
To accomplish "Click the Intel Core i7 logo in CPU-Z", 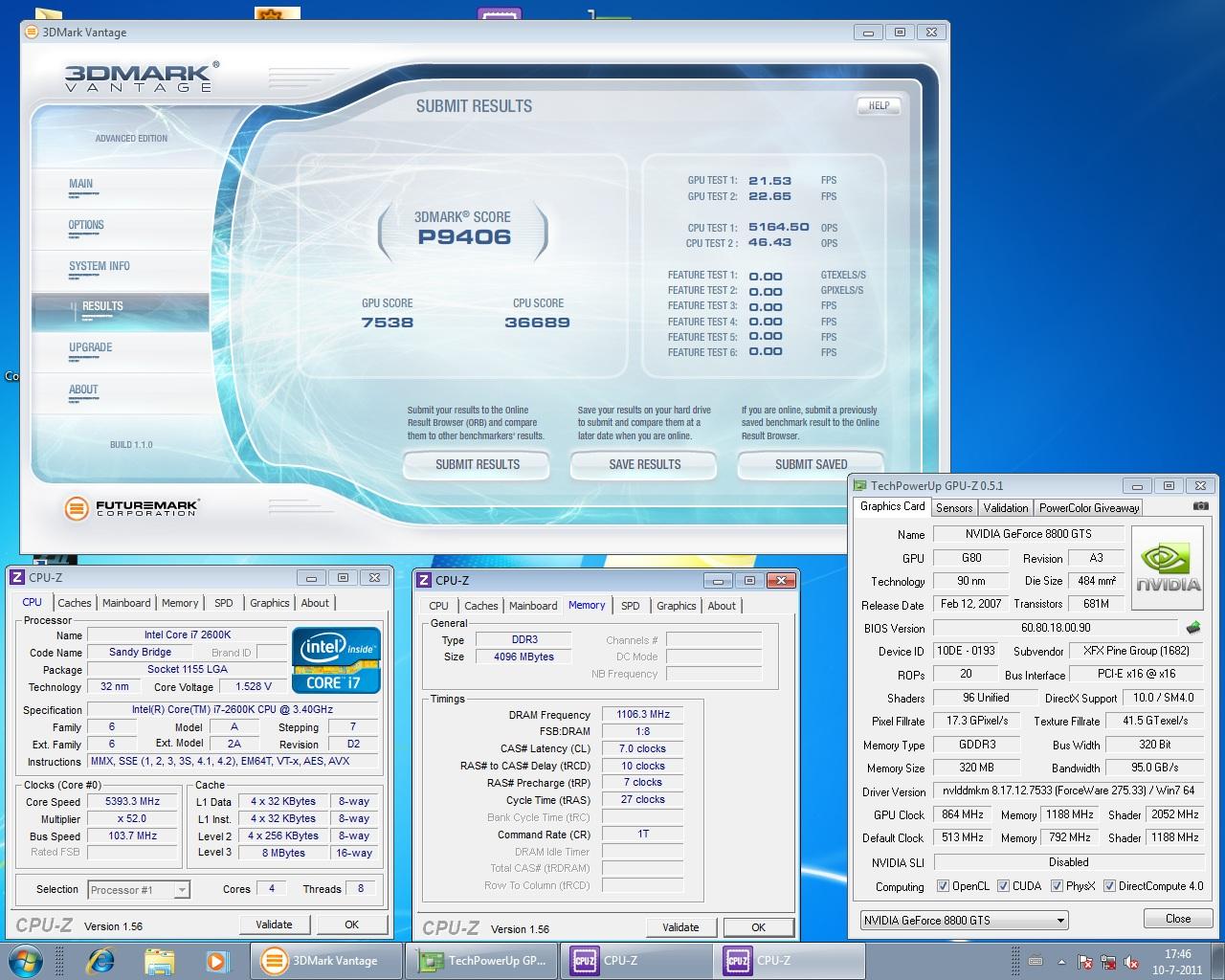I will coord(336,660).
